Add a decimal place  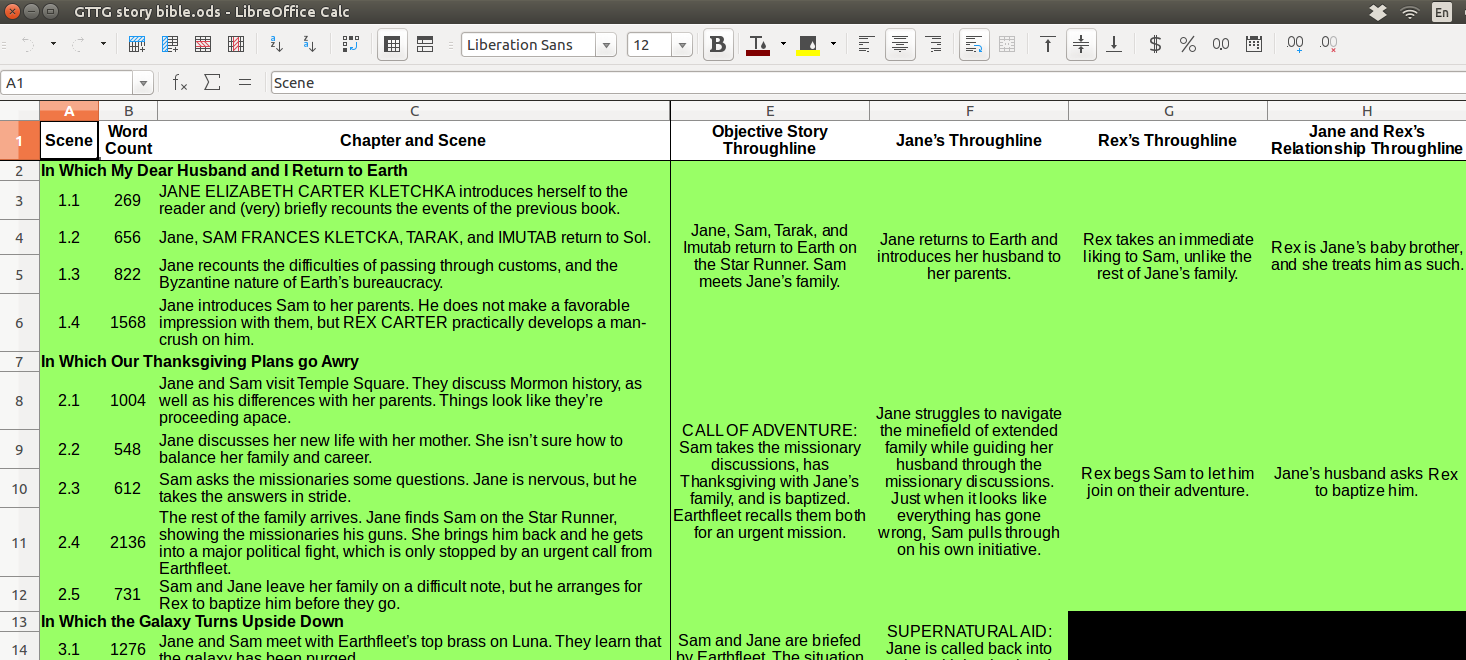coord(1295,45)
